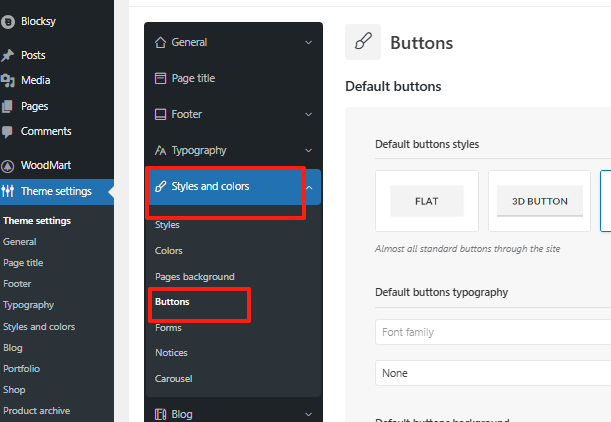Select the Buttons submenu item
Viewport: 611px width, 422px height.
(x=172, y=301)
